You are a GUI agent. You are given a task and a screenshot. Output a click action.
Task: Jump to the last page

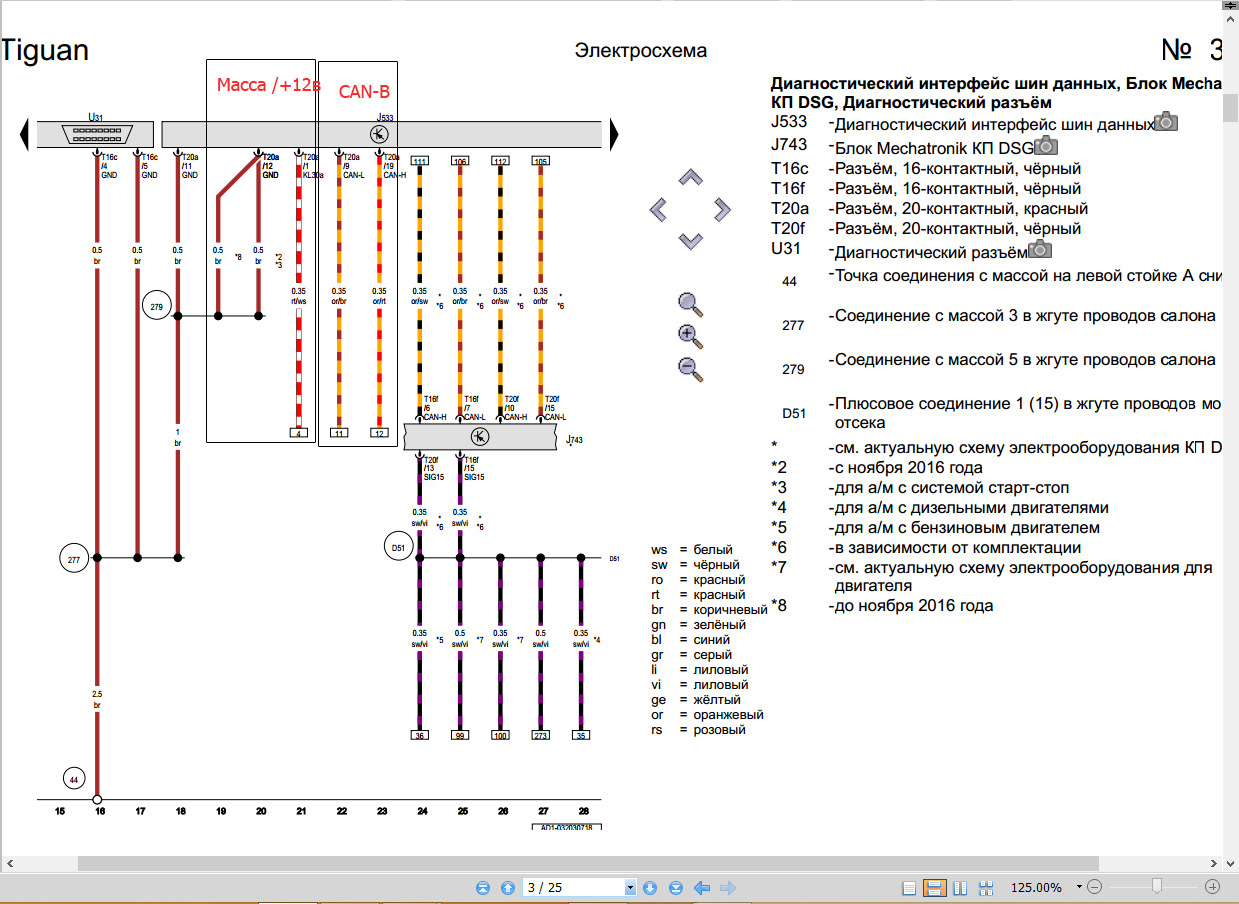click(675, 887)
